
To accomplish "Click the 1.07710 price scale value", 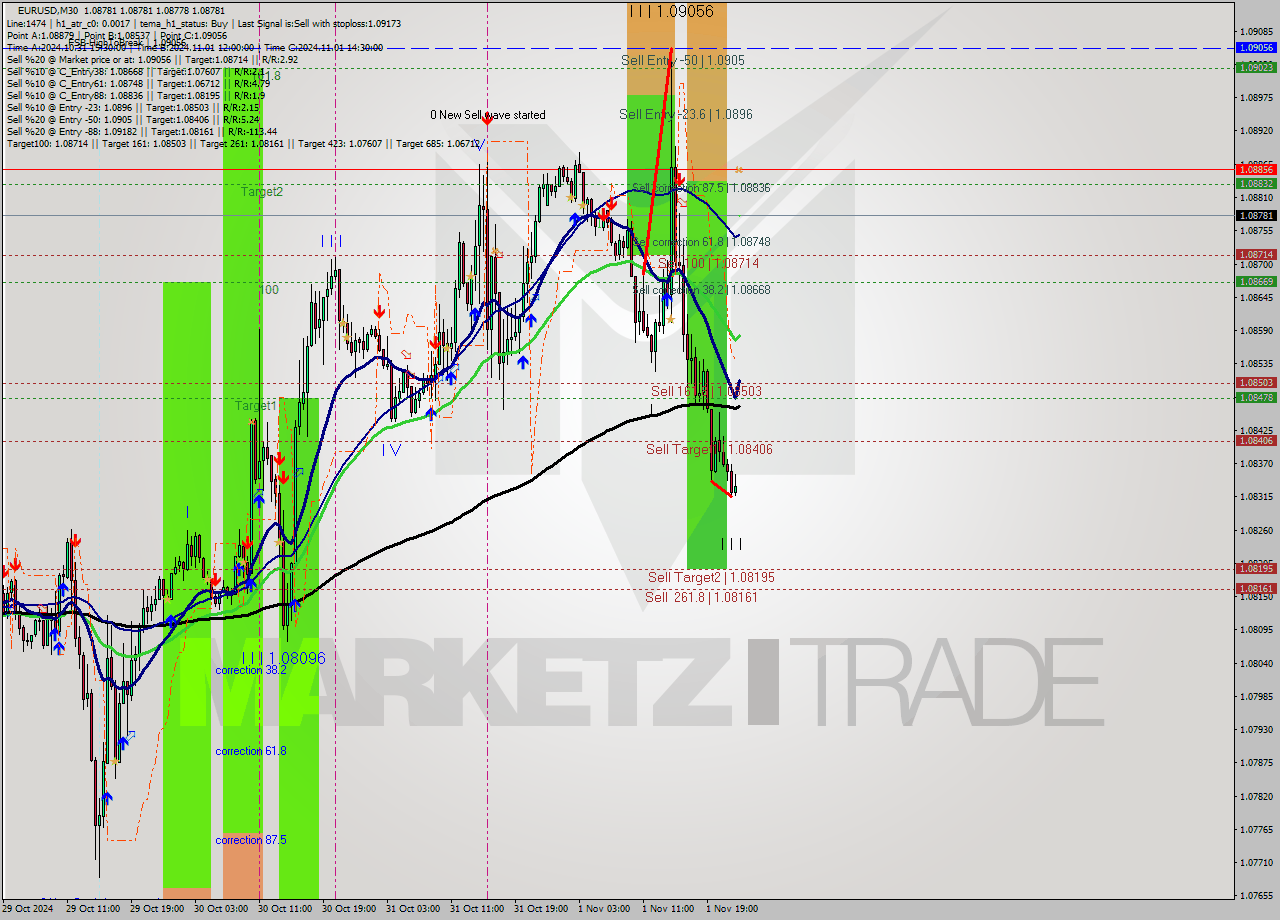I will point(1256,862).
